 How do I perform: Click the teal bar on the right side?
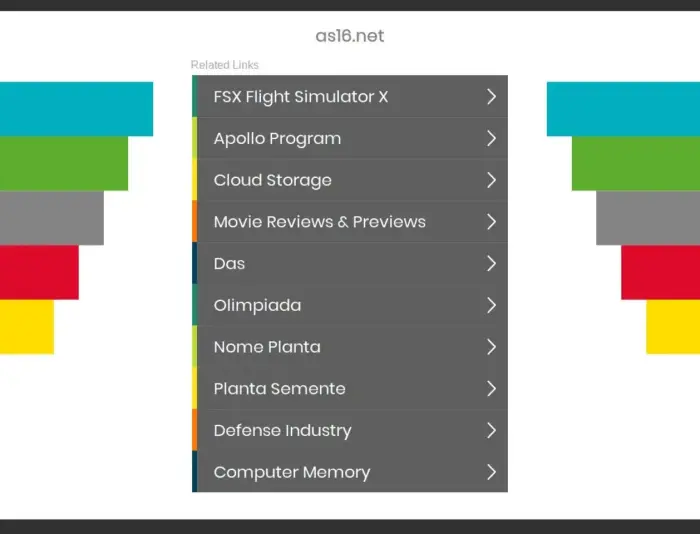point(622,109)
